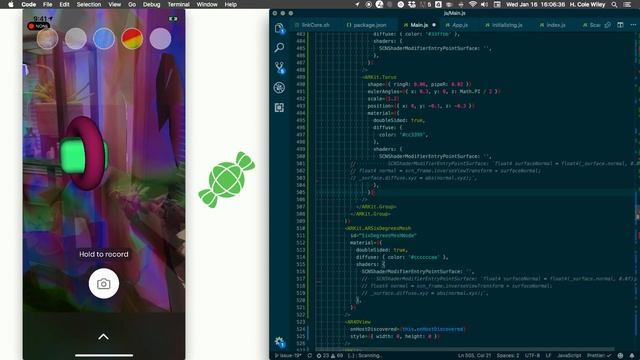The height and width of the screenshot is (360, 640).
Task: Click the Ln 505, Col 21 cursor position indicator
Action: [x=474, y=356]
